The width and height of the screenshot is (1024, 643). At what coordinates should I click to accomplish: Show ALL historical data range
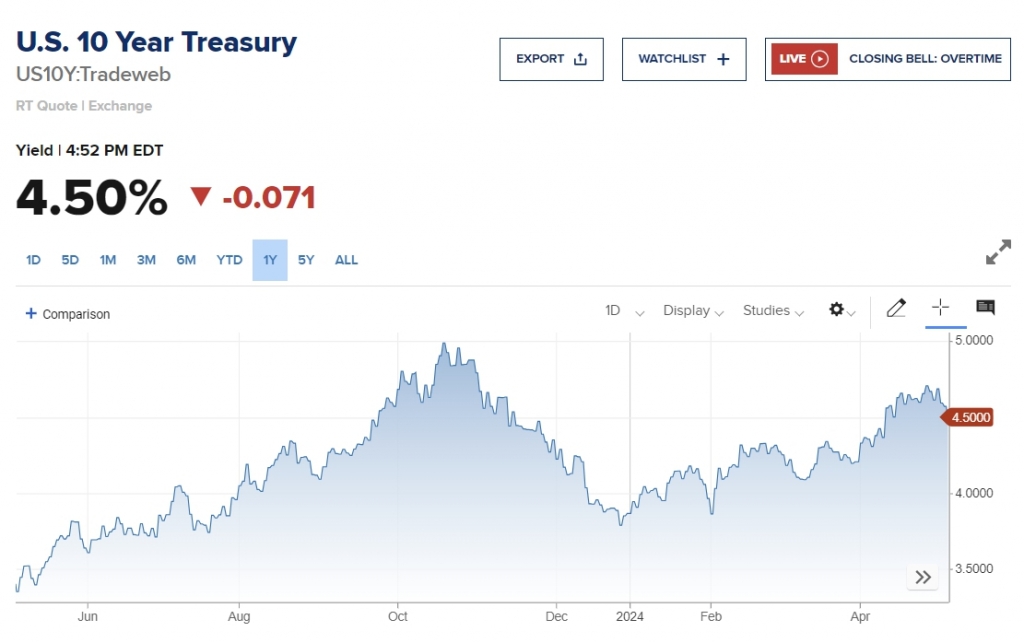pyautogui.click(x=346, y=260)
